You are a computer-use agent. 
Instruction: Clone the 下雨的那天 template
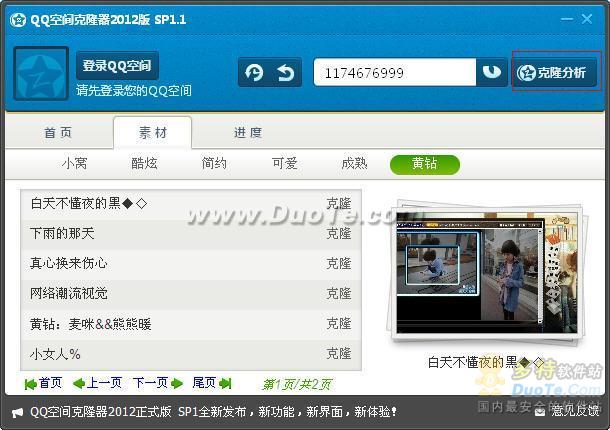(338, 234)
